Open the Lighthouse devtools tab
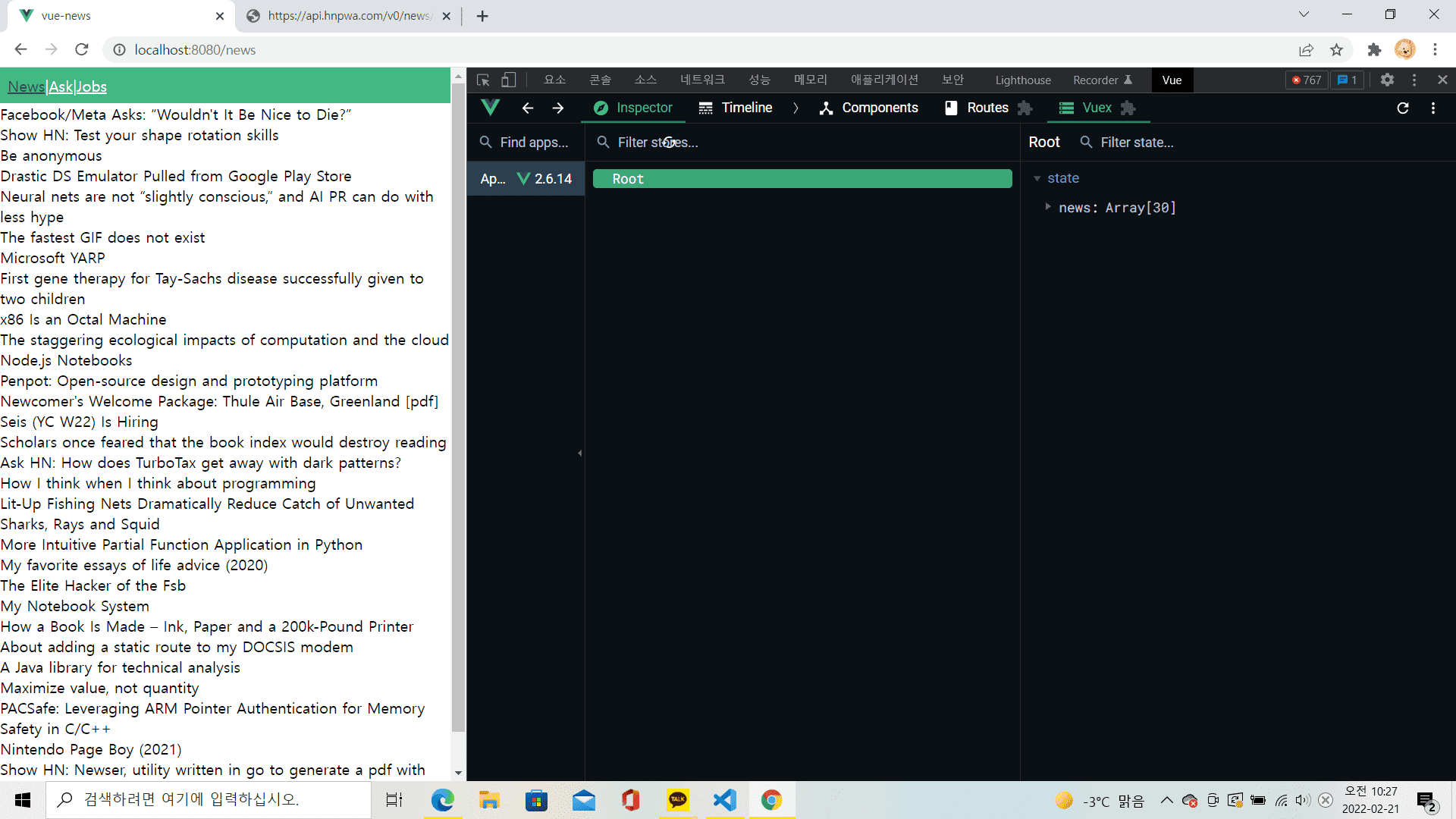1456x819 pixels. point(1022,80)
